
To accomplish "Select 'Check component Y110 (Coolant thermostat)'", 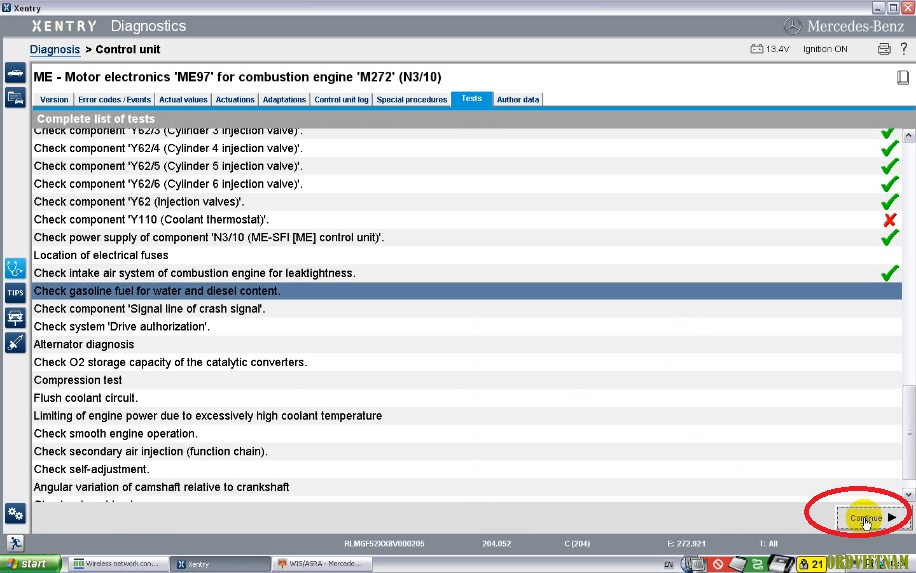I will click(467, 220).
